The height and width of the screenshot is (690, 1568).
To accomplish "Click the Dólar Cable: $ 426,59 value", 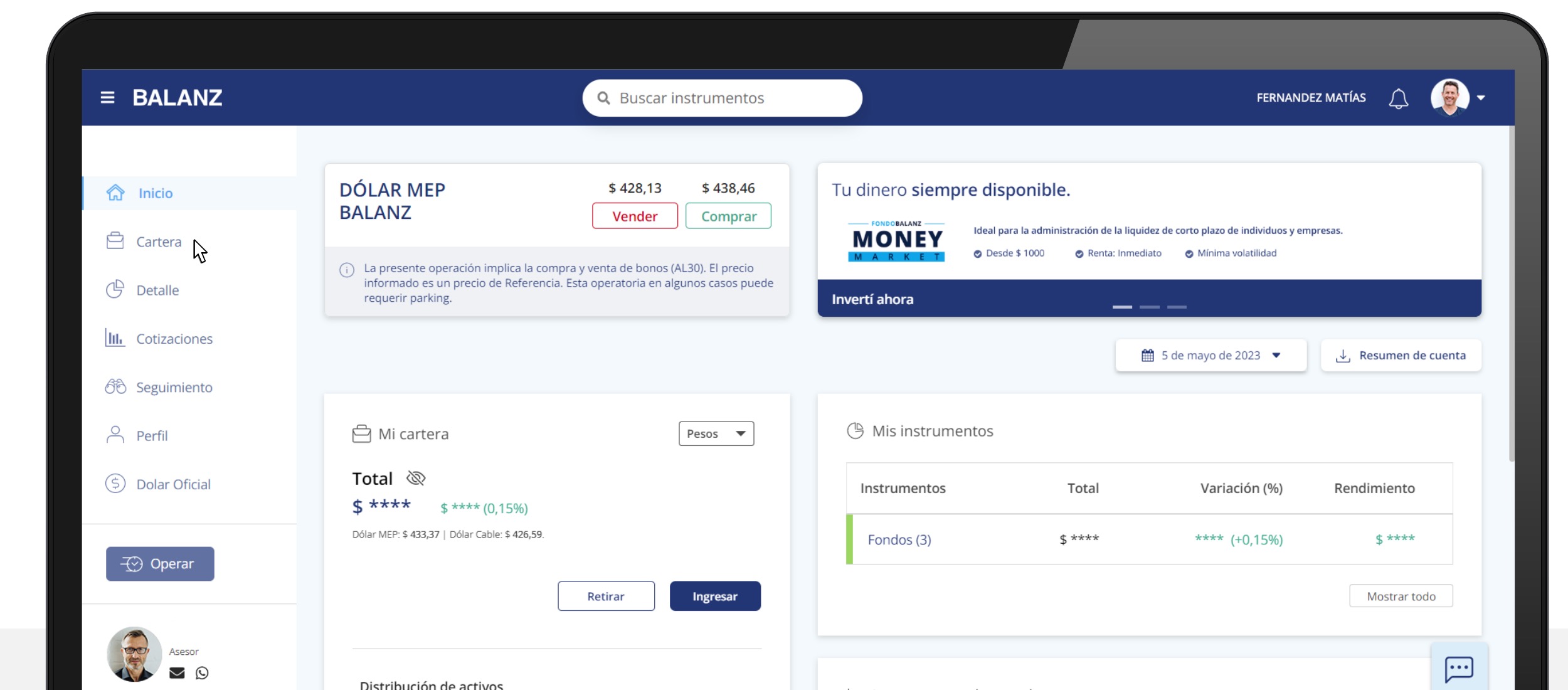I will pos(496,534).
